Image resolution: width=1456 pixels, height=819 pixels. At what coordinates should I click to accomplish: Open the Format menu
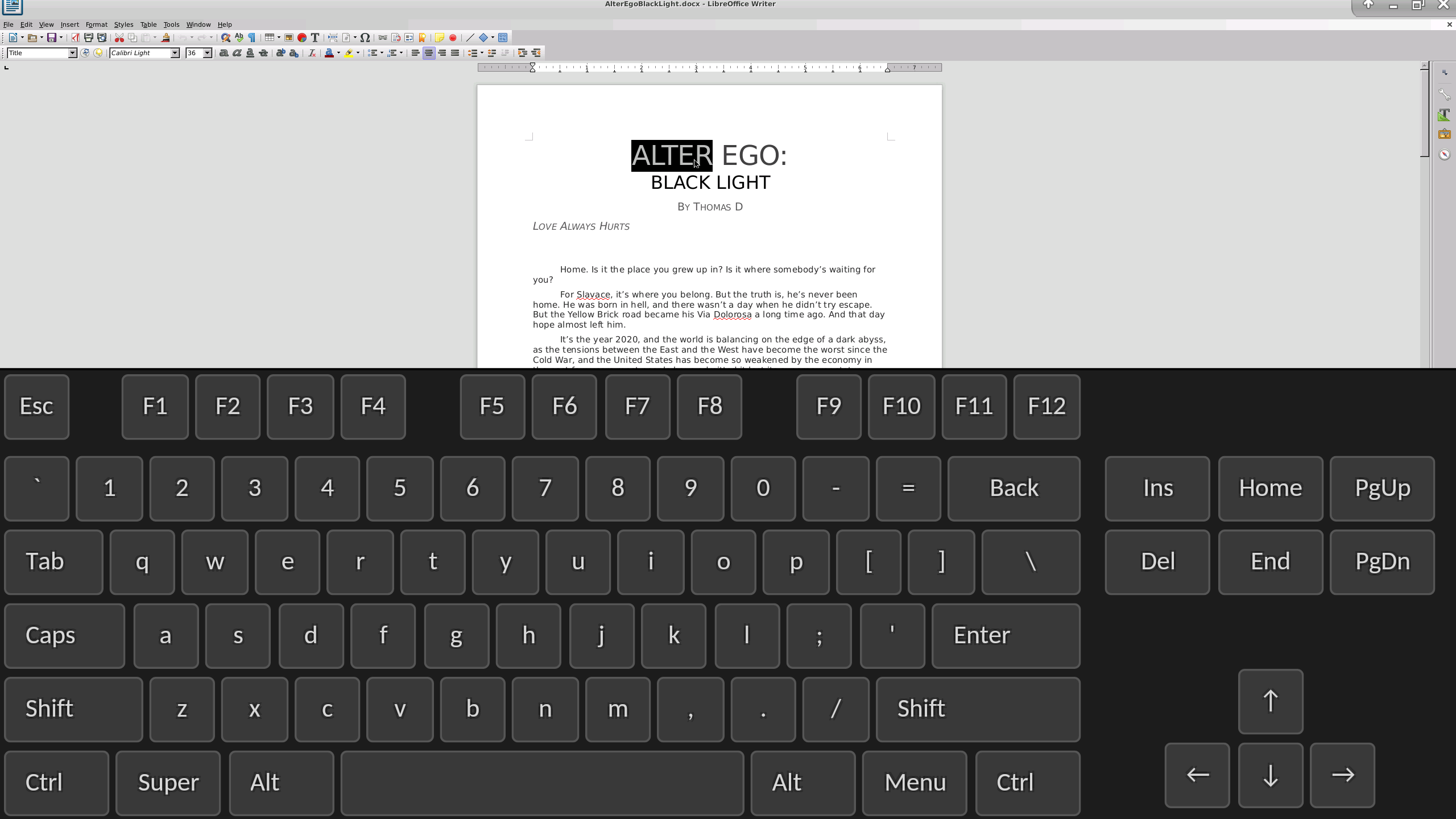click(x=96, y=24)
